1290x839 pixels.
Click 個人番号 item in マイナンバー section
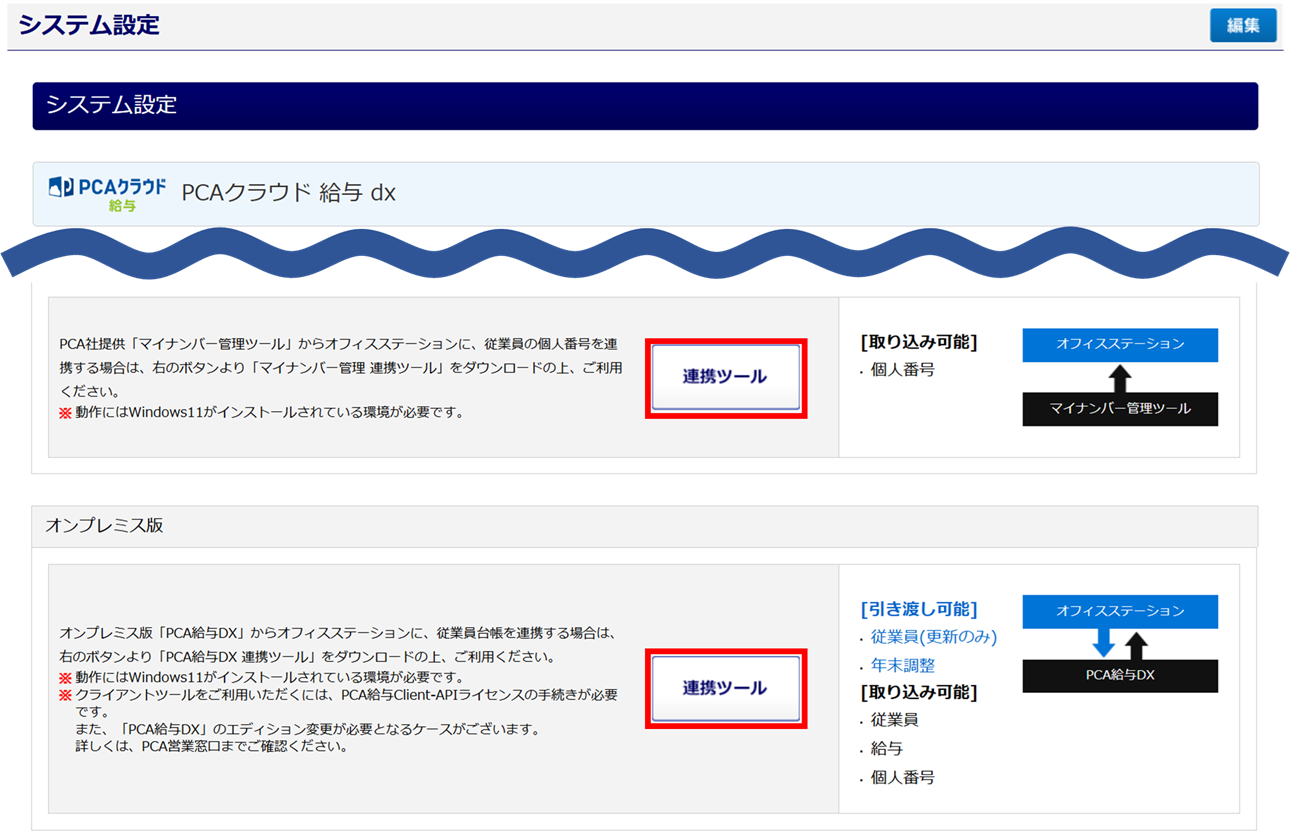coord(902,370)
